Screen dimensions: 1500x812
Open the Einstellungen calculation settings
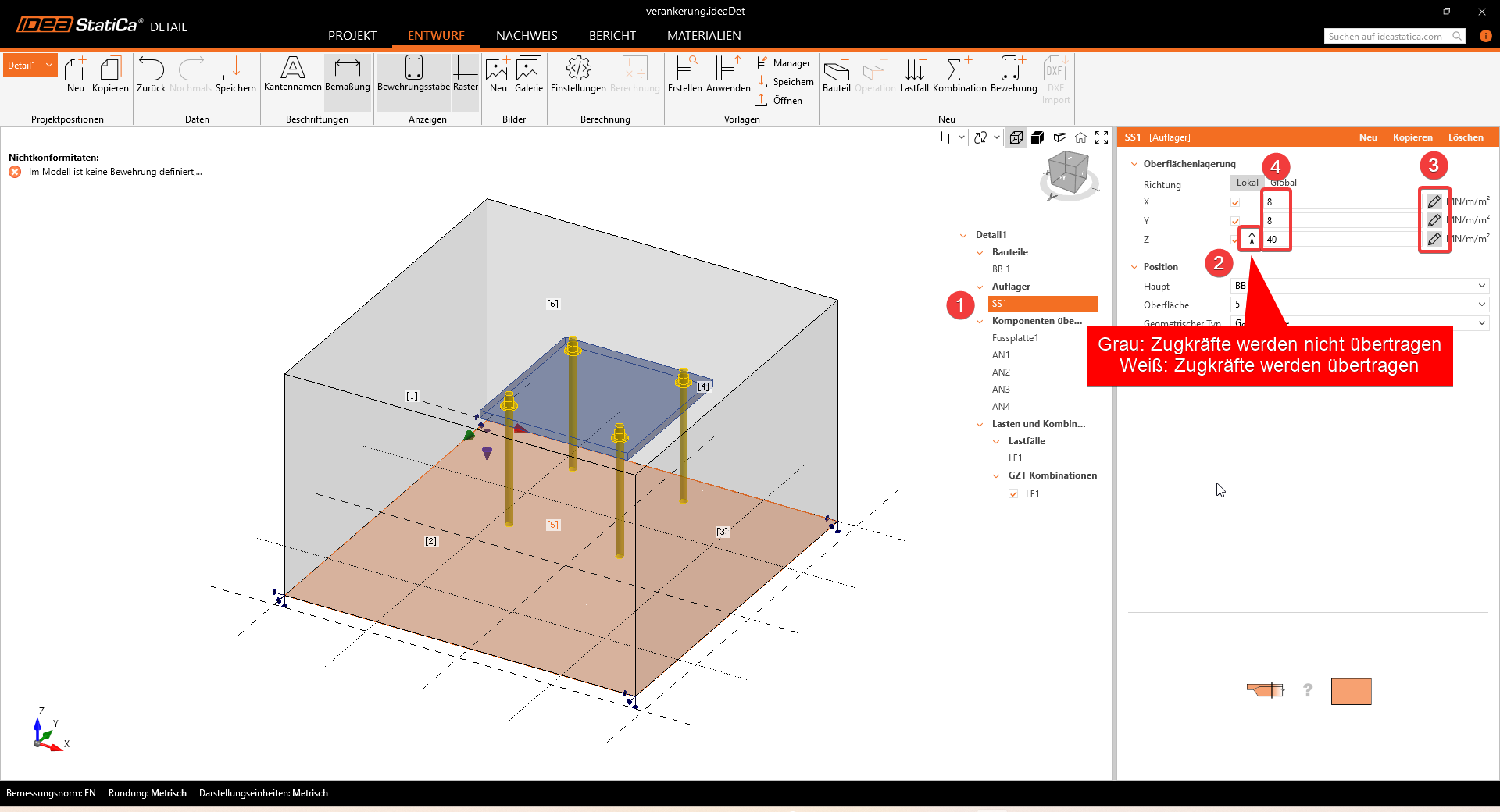(578, 69)
